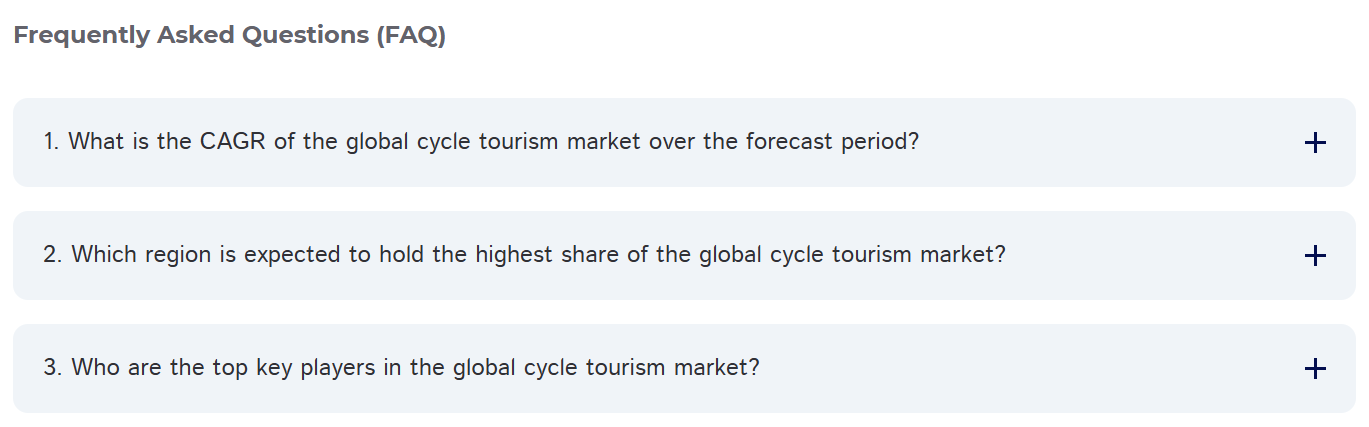Select the number '1.' of the first question
1369x427 pixels.
pos(52,142)
